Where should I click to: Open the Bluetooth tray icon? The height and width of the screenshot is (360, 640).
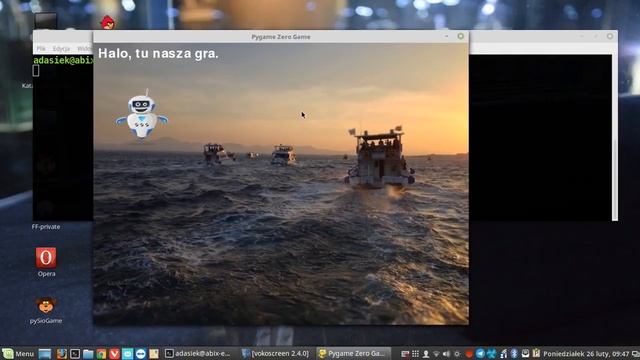pyautogui.click(x=514, y=353)
